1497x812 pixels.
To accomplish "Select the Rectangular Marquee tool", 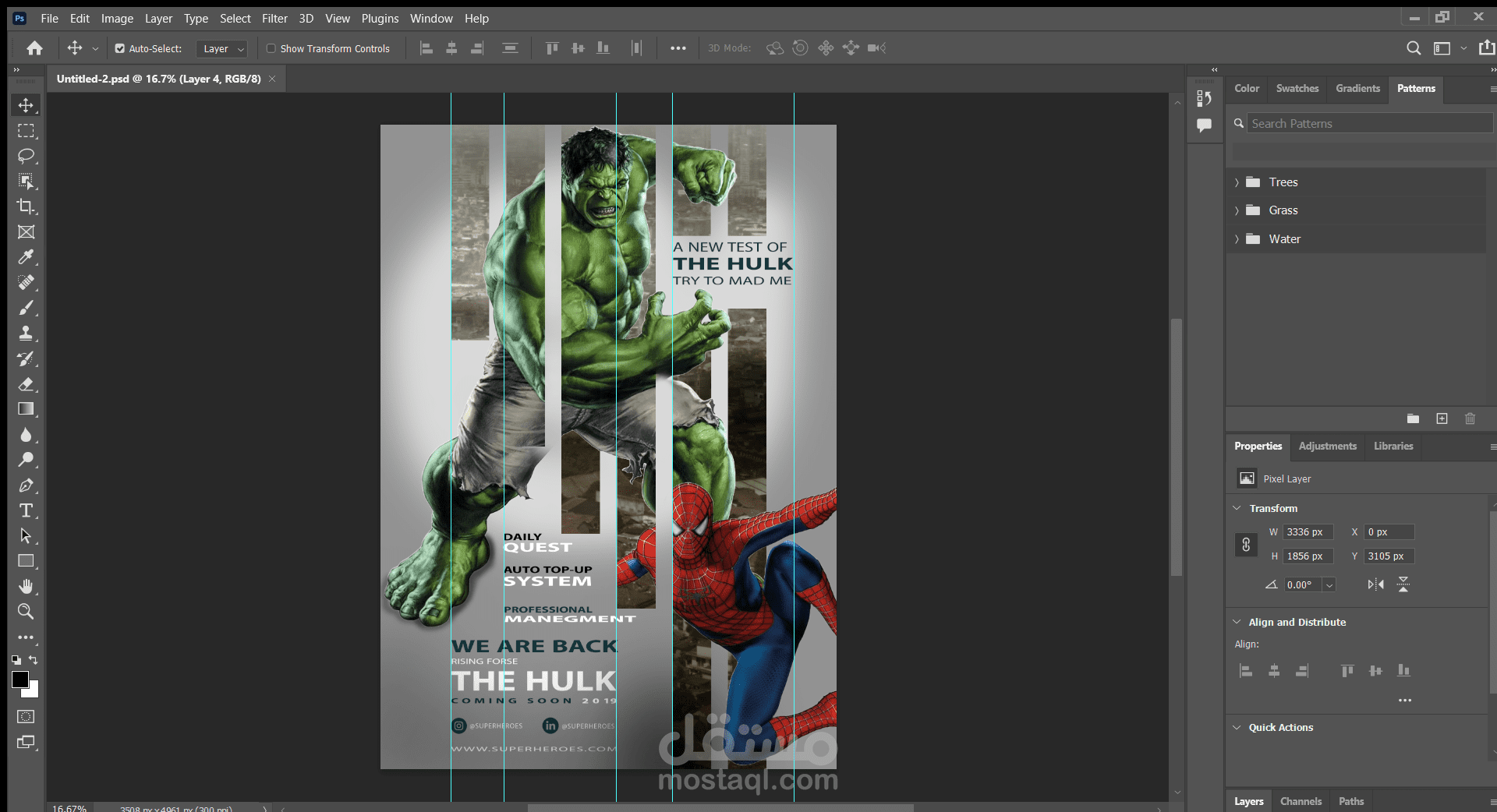I will tap(26, 131).
